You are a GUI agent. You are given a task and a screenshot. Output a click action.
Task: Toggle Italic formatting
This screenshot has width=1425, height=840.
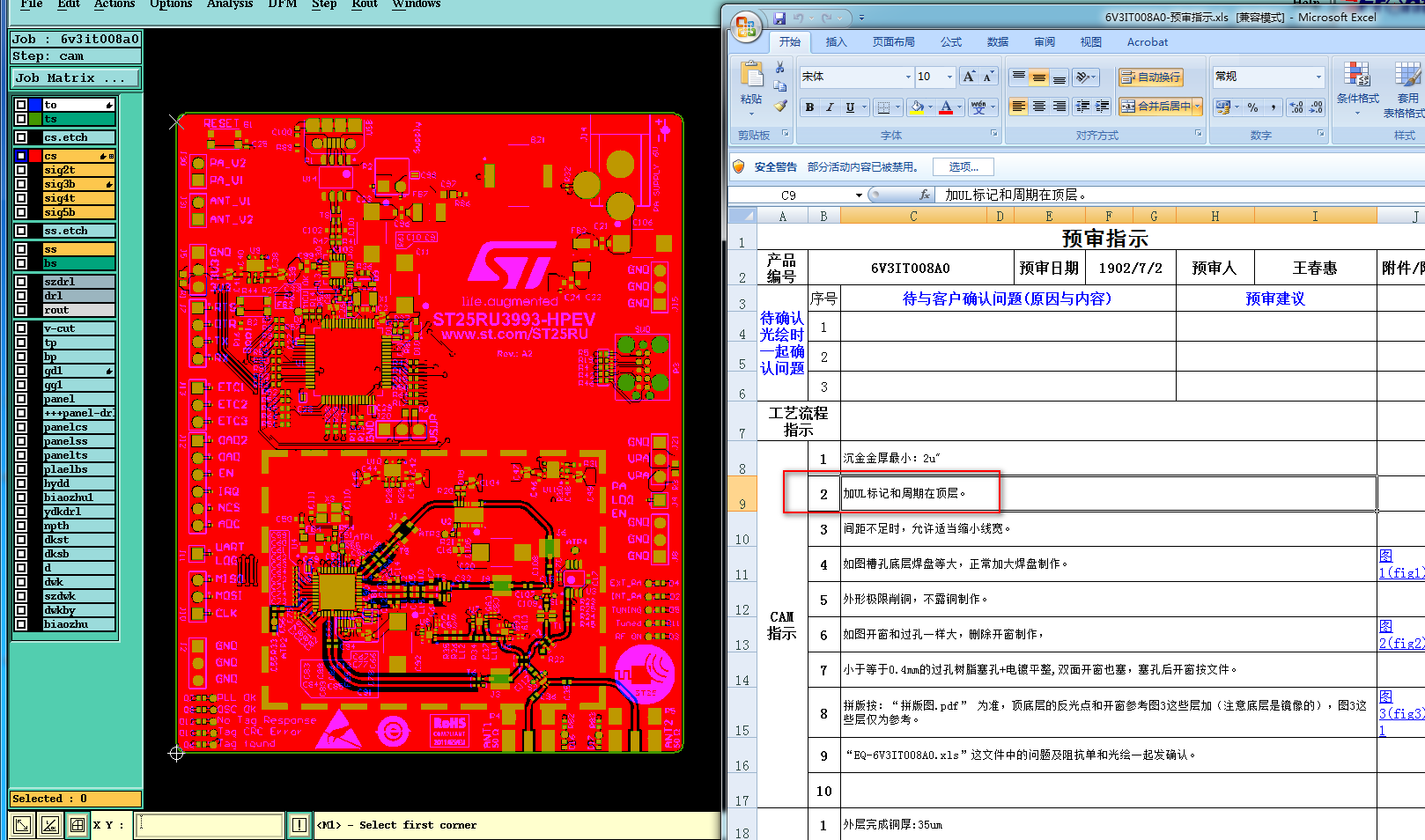[830, 107]
